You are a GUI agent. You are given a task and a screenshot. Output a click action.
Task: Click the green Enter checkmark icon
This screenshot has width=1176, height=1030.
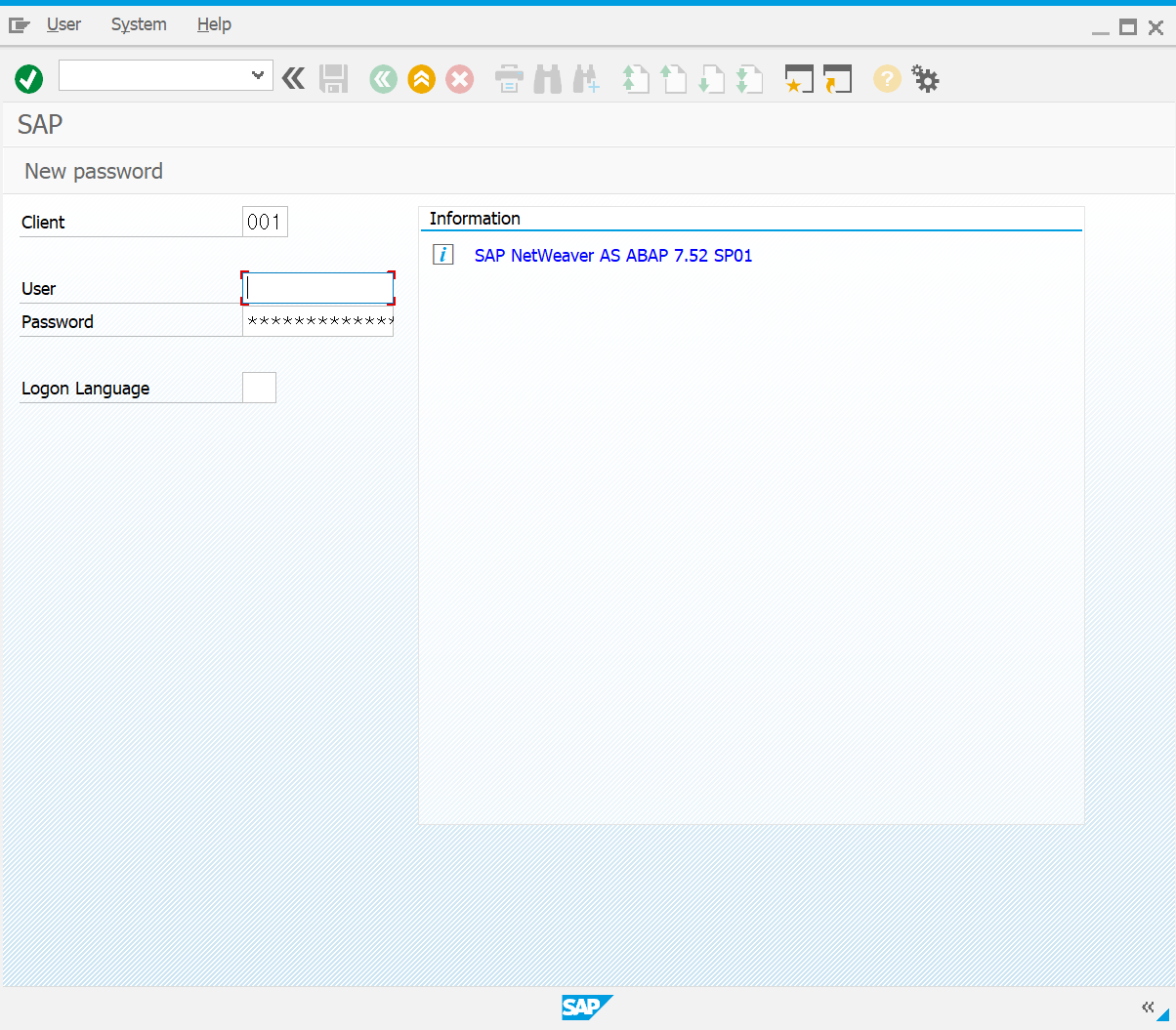(x=29, y=78)
